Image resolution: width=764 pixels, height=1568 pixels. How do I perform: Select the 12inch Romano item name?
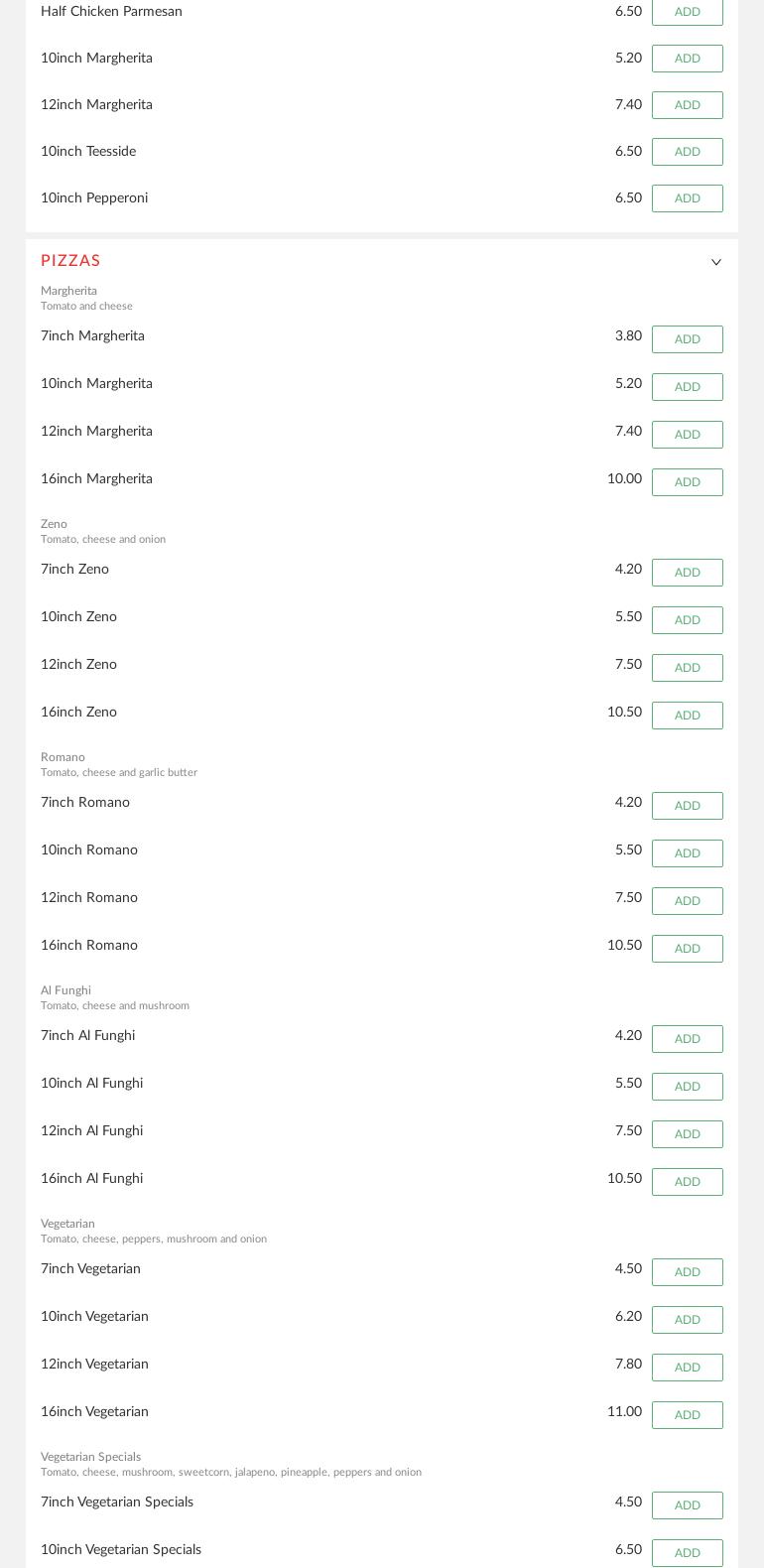pyautogui.click(x=89, y=898)
